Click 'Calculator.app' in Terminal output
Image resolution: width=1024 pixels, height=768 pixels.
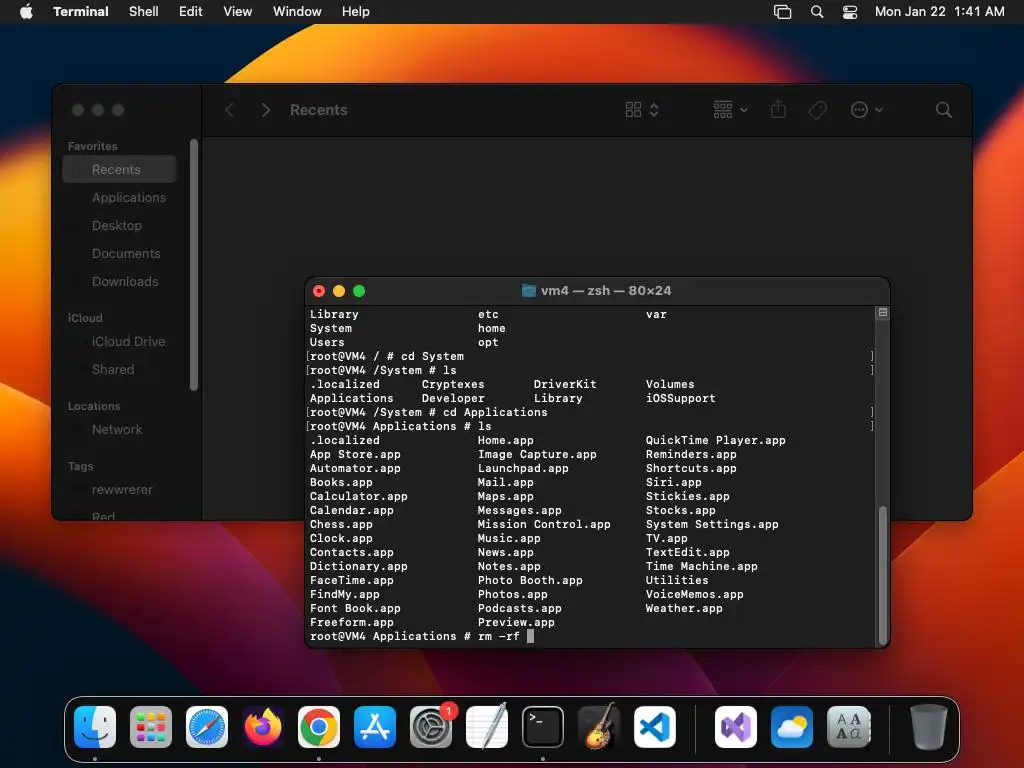click(359, 496)
